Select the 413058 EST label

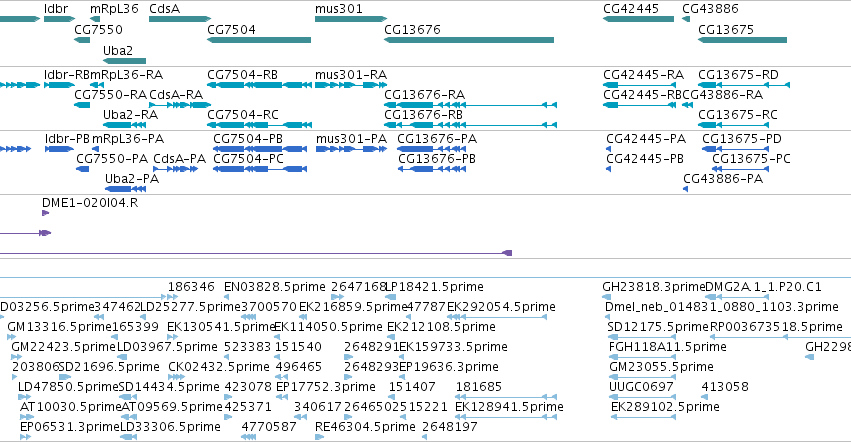(725, 387)
